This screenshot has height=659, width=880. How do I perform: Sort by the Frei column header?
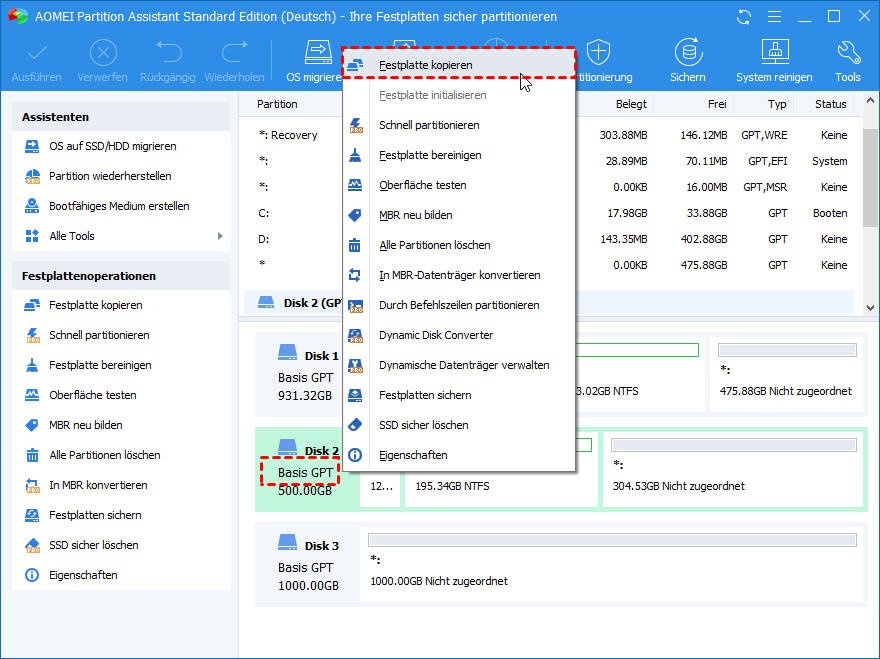click(717, 104)
